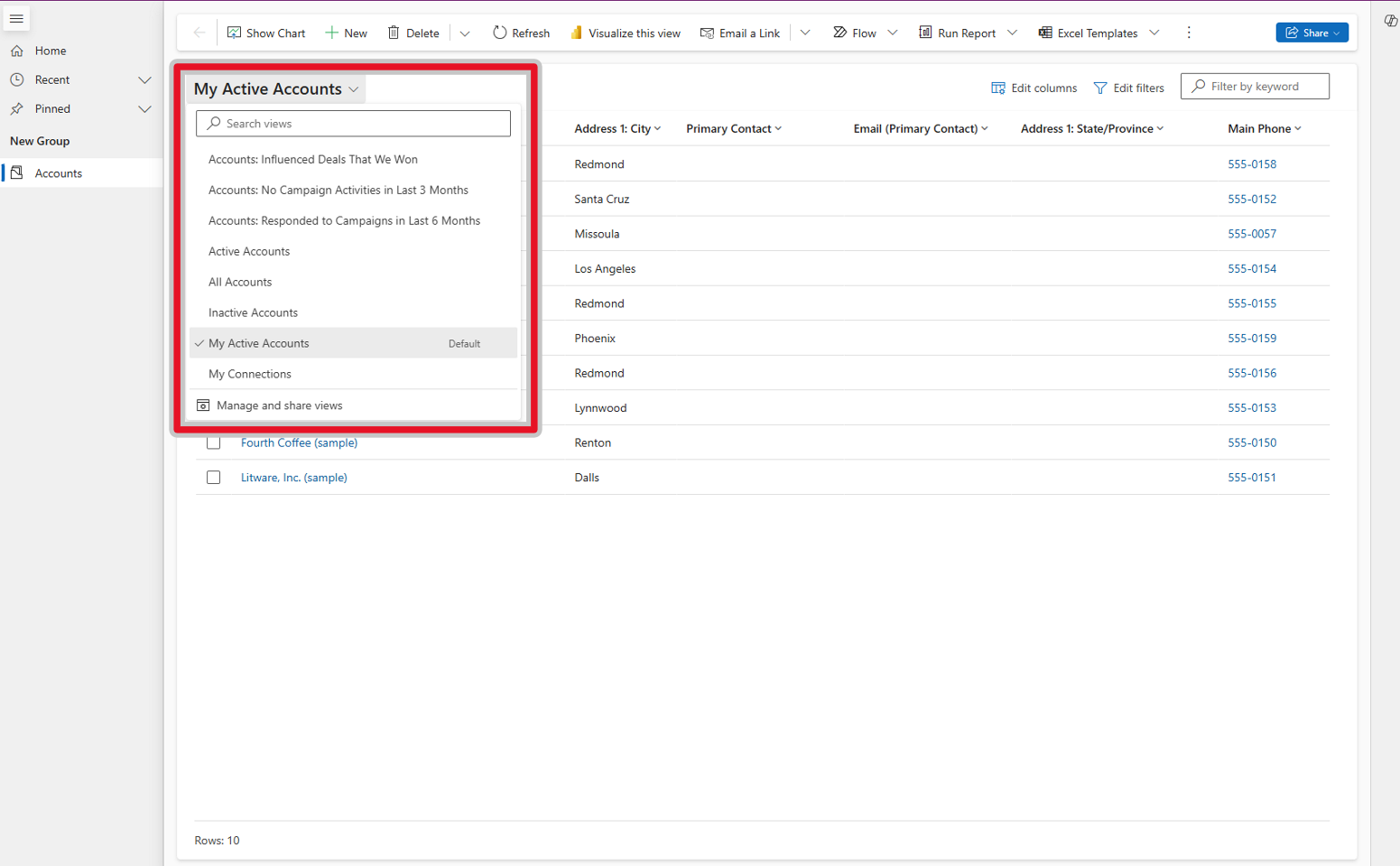1400x866 pixels.
Task: Select My Active Accounts default view
Action: (x=354, y=343)
